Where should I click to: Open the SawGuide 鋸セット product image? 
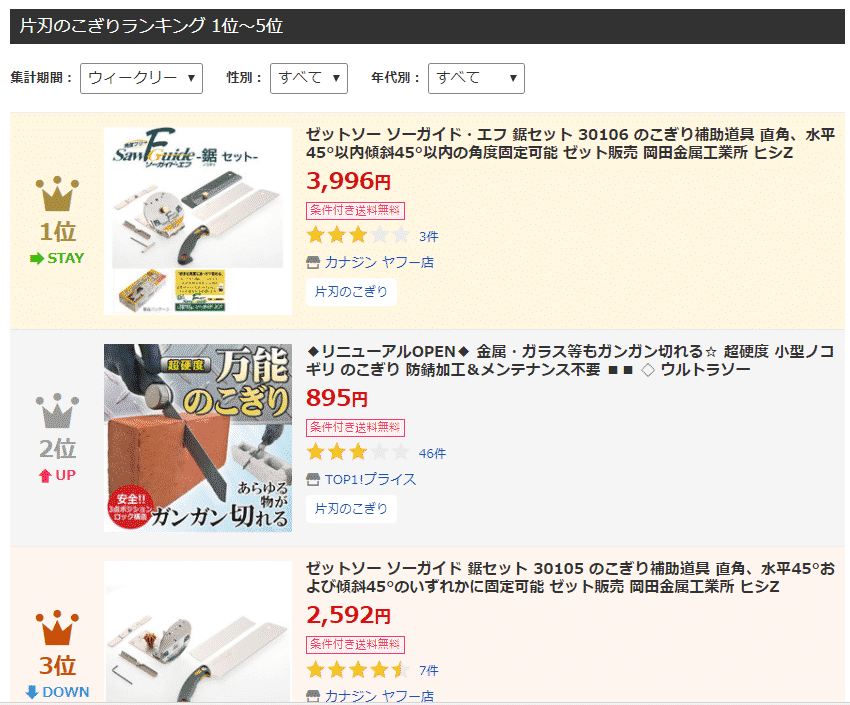click(198, 221)
